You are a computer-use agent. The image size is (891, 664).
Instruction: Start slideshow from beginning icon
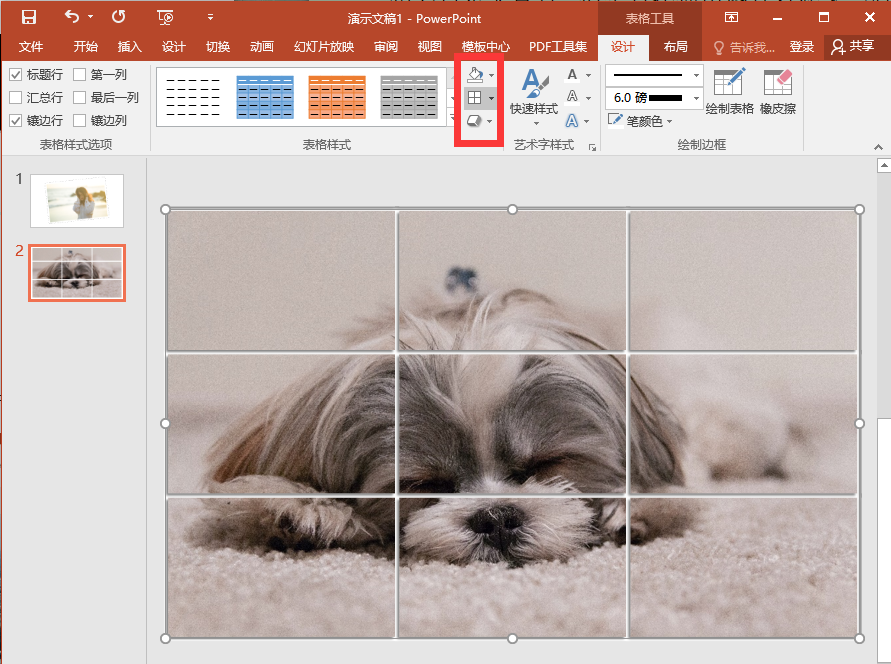point(165,18)
